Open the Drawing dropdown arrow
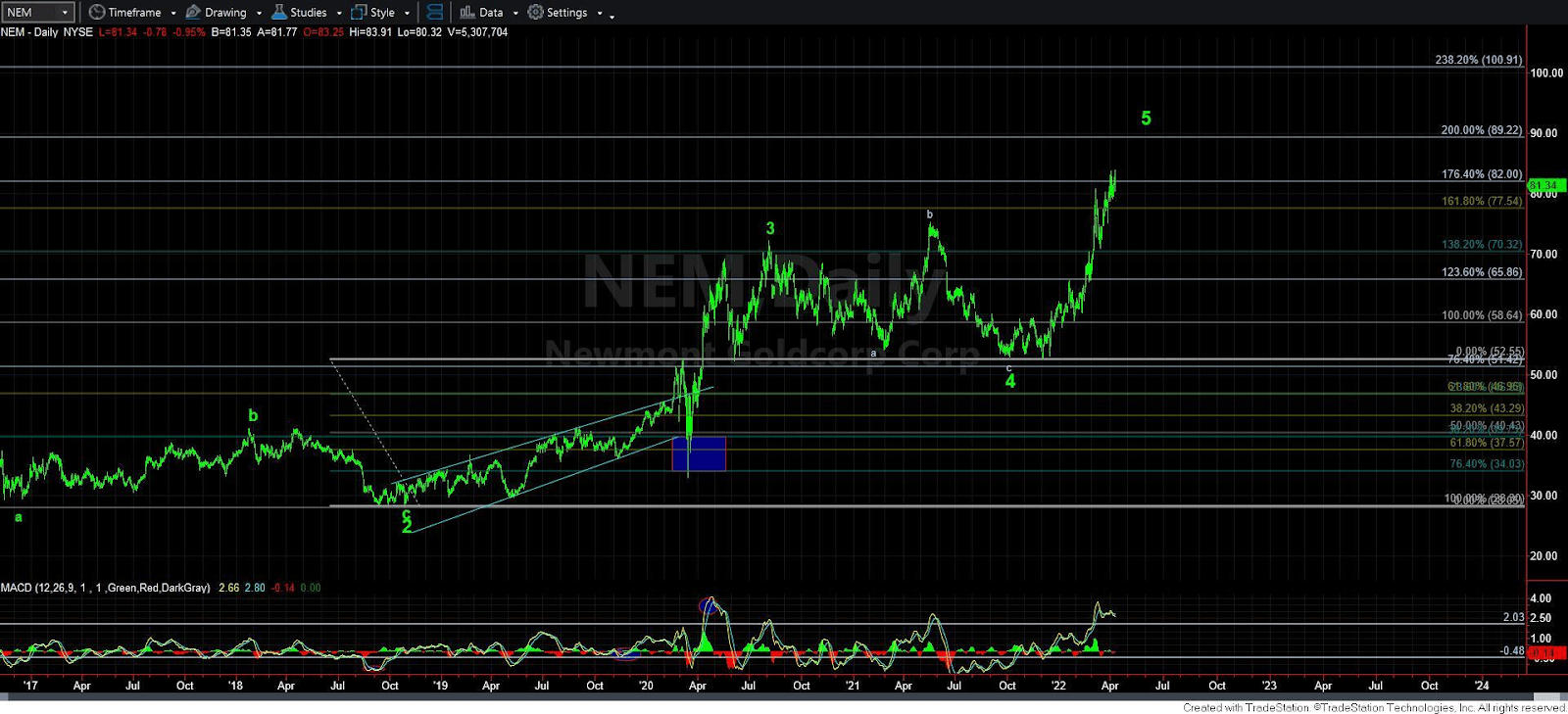The height and width of the screenshot is (714, 1568). 259,14
